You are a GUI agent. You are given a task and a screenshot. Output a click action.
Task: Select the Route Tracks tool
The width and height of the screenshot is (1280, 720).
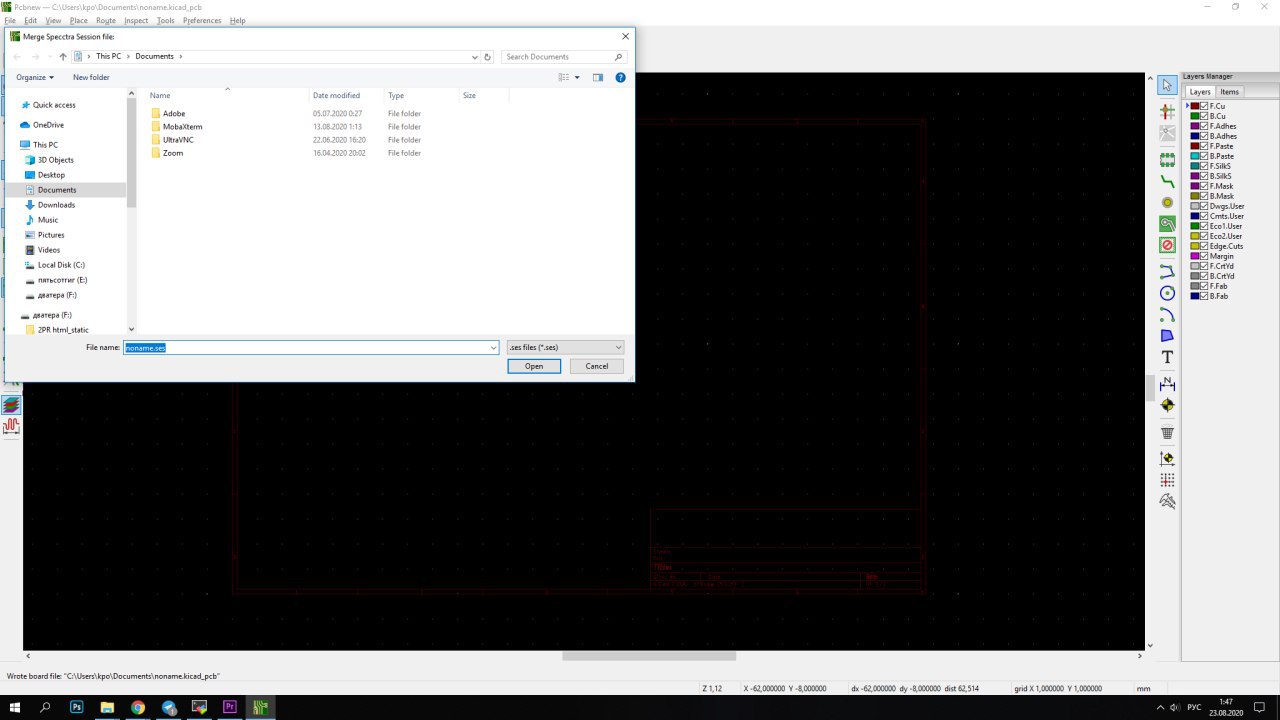point(1167,181)
